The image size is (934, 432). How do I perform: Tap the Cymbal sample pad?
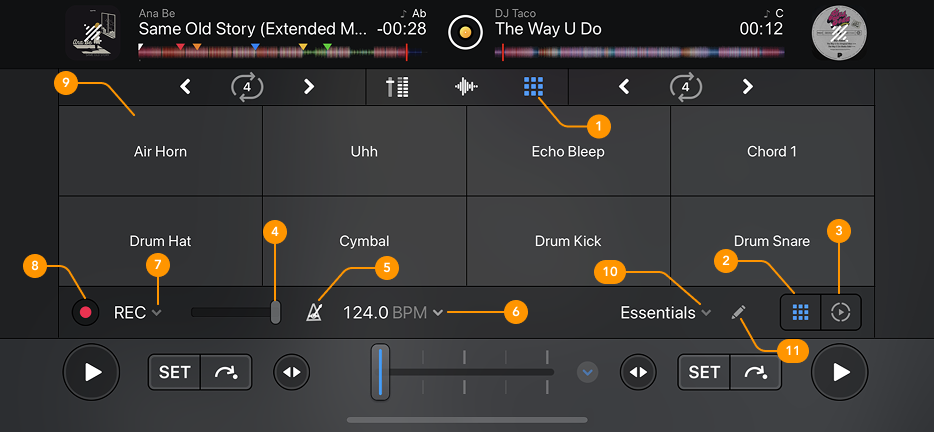364,241
